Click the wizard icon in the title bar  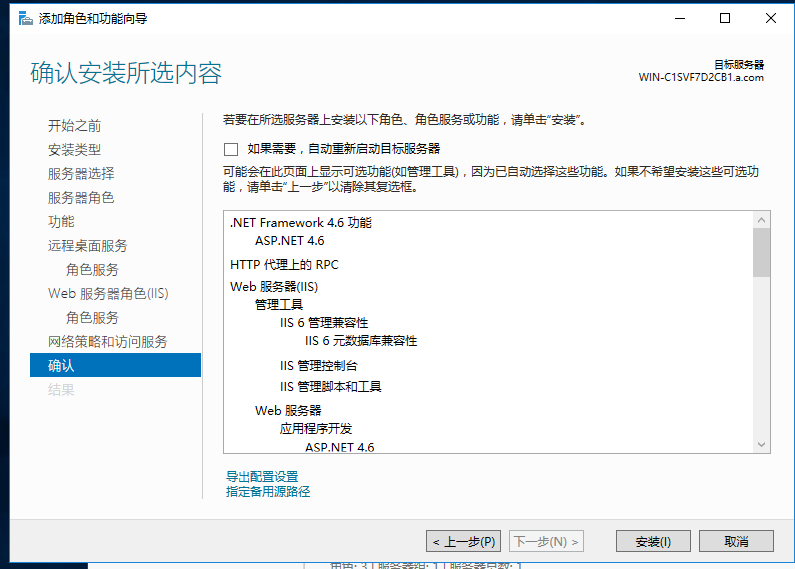[25, 19]
